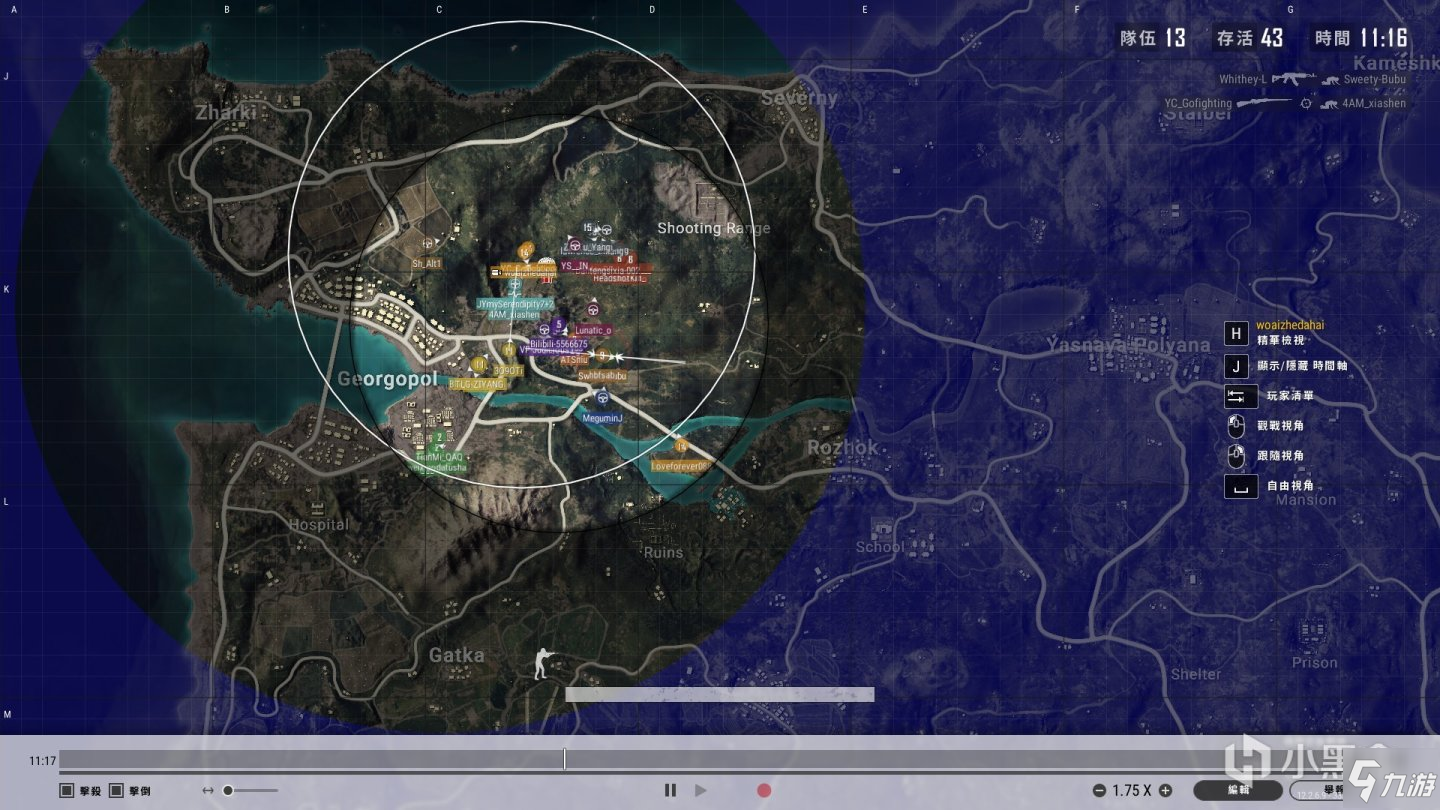Click the greyed play button

coord(701,790)
